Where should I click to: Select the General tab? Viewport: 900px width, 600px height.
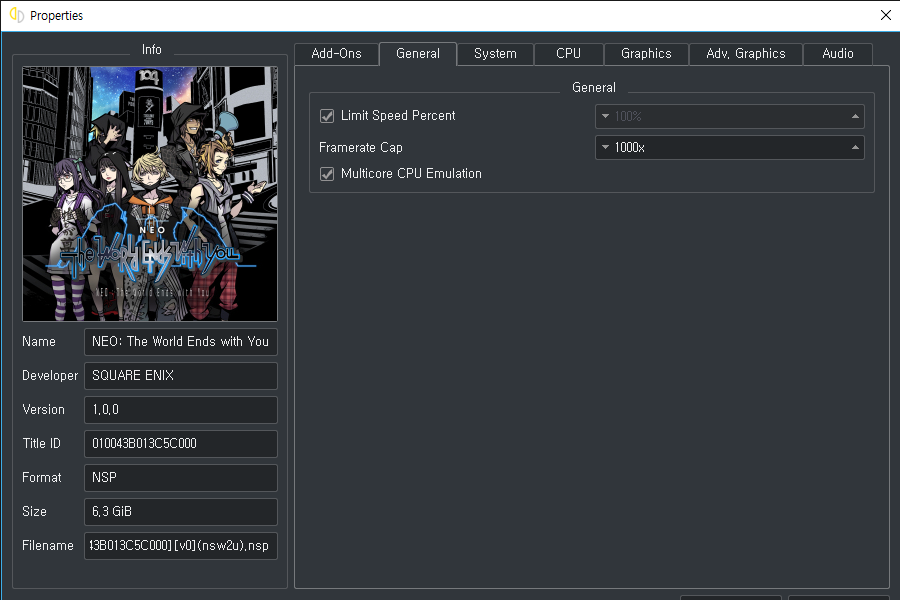(x=418, y=54)
